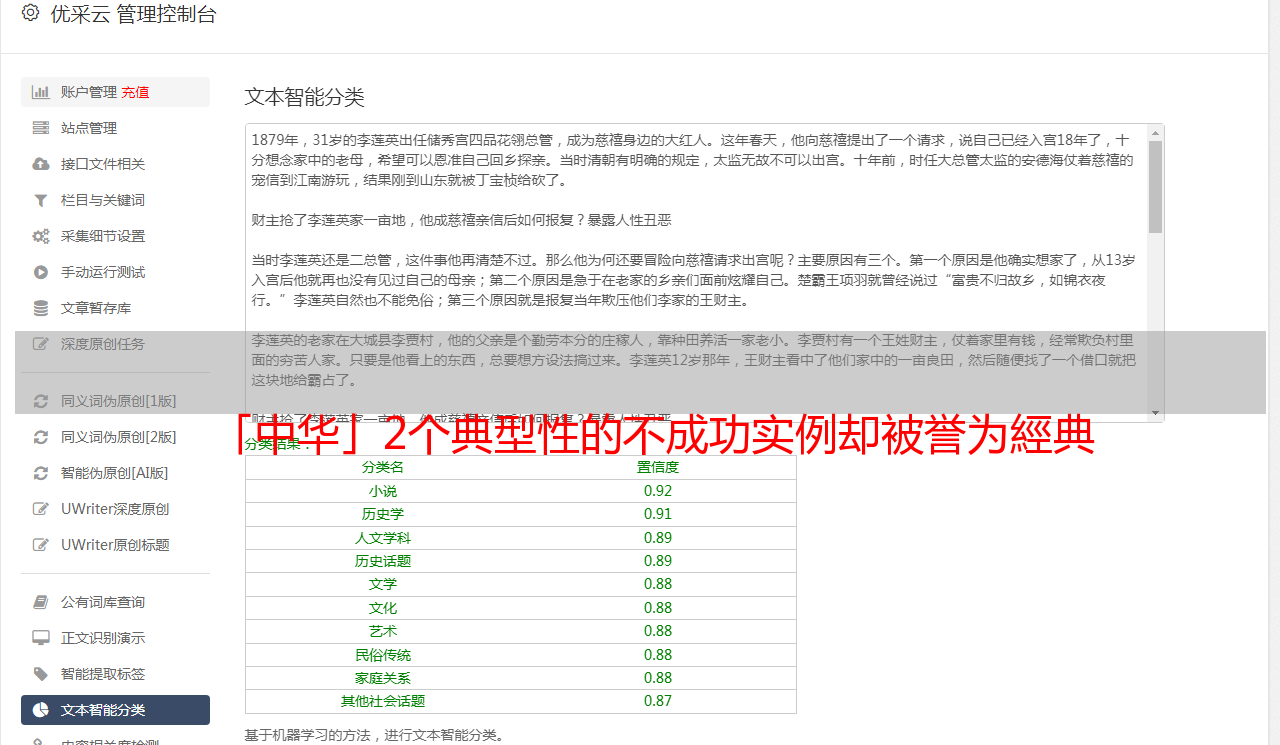1280x745 pixels.
Task: Open 站点管理 in the sidebar
Action: 115,128
